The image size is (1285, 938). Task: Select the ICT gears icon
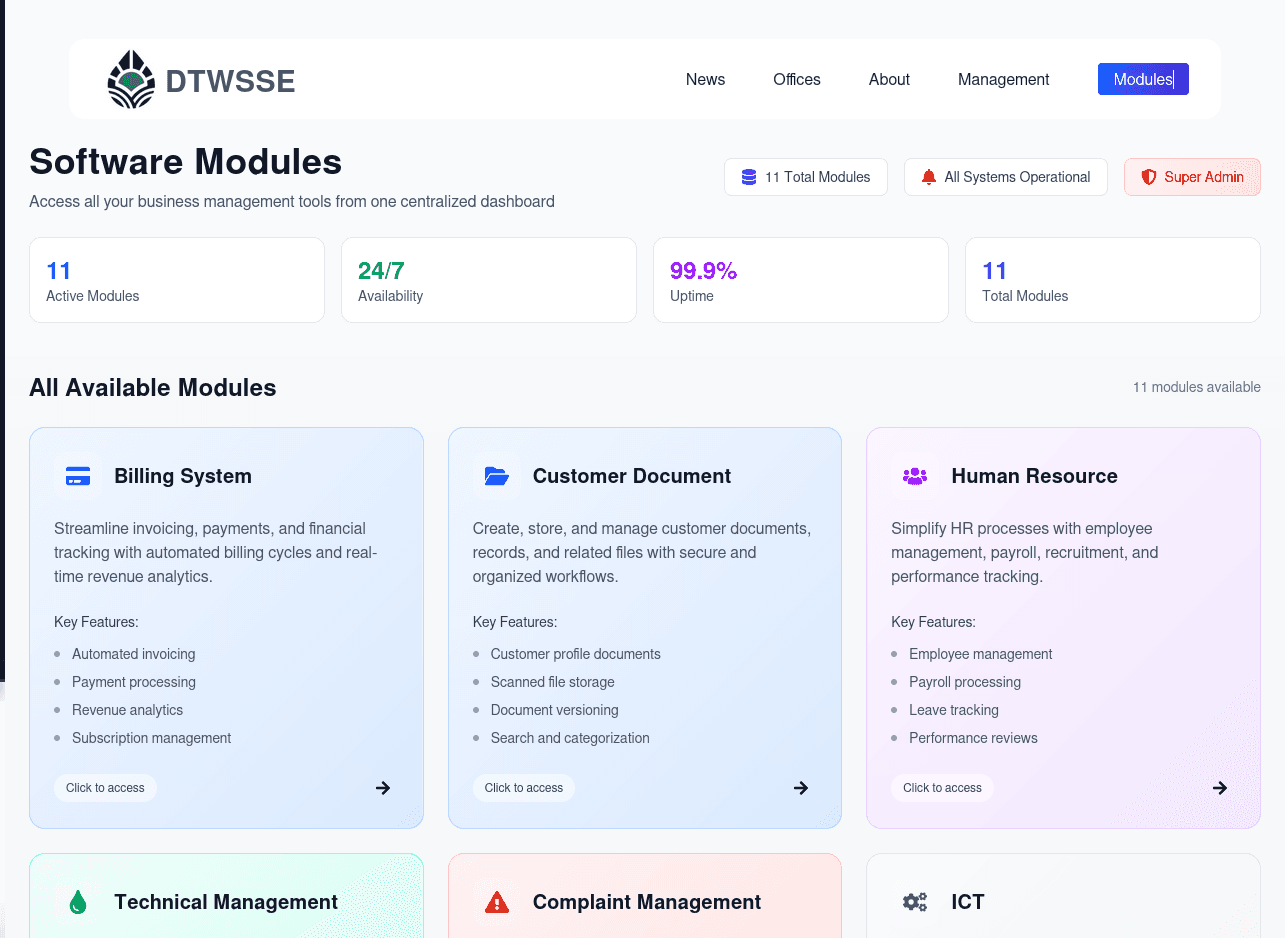[915, 901]
